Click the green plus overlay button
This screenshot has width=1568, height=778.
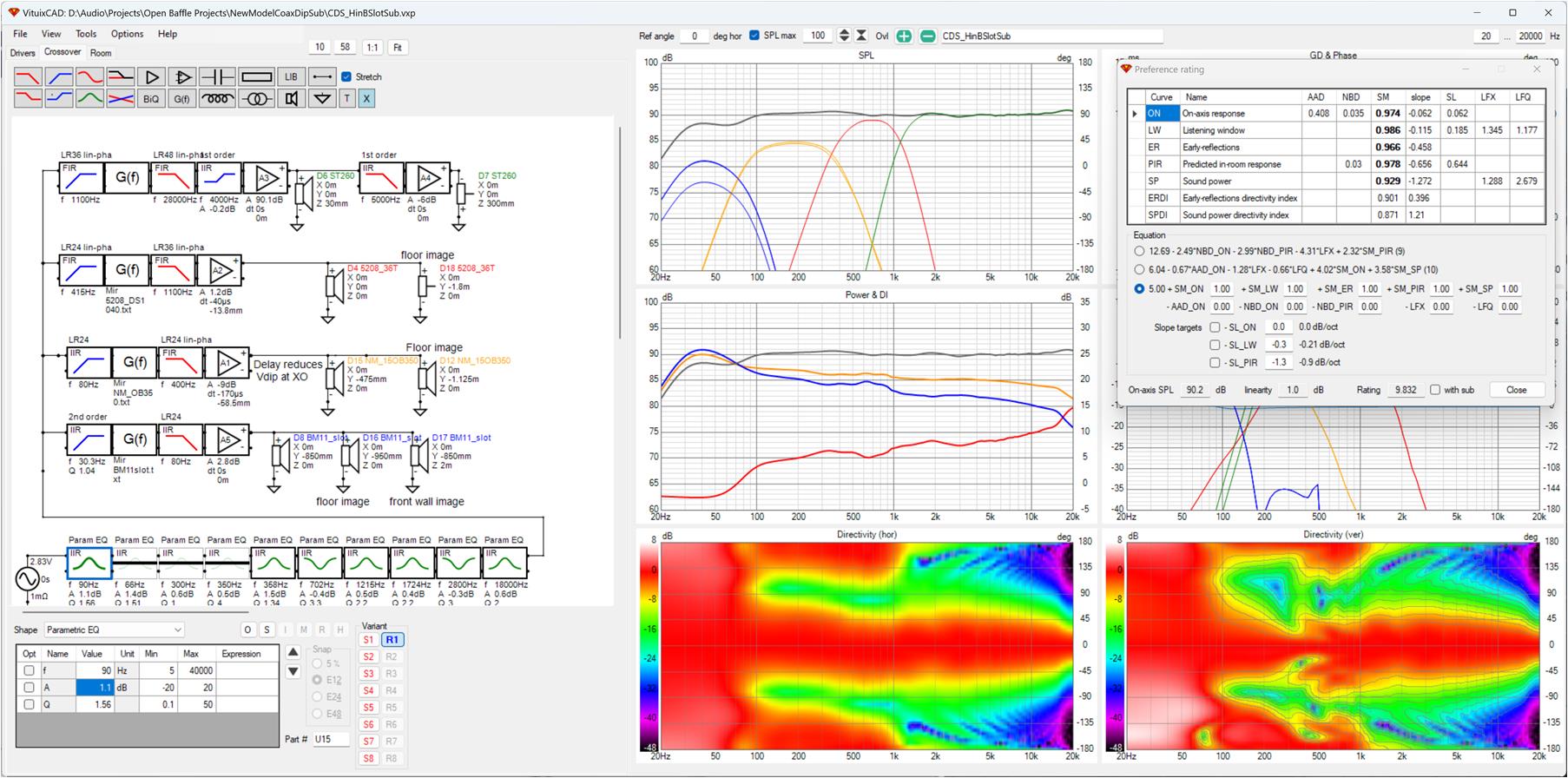point(905,36)
